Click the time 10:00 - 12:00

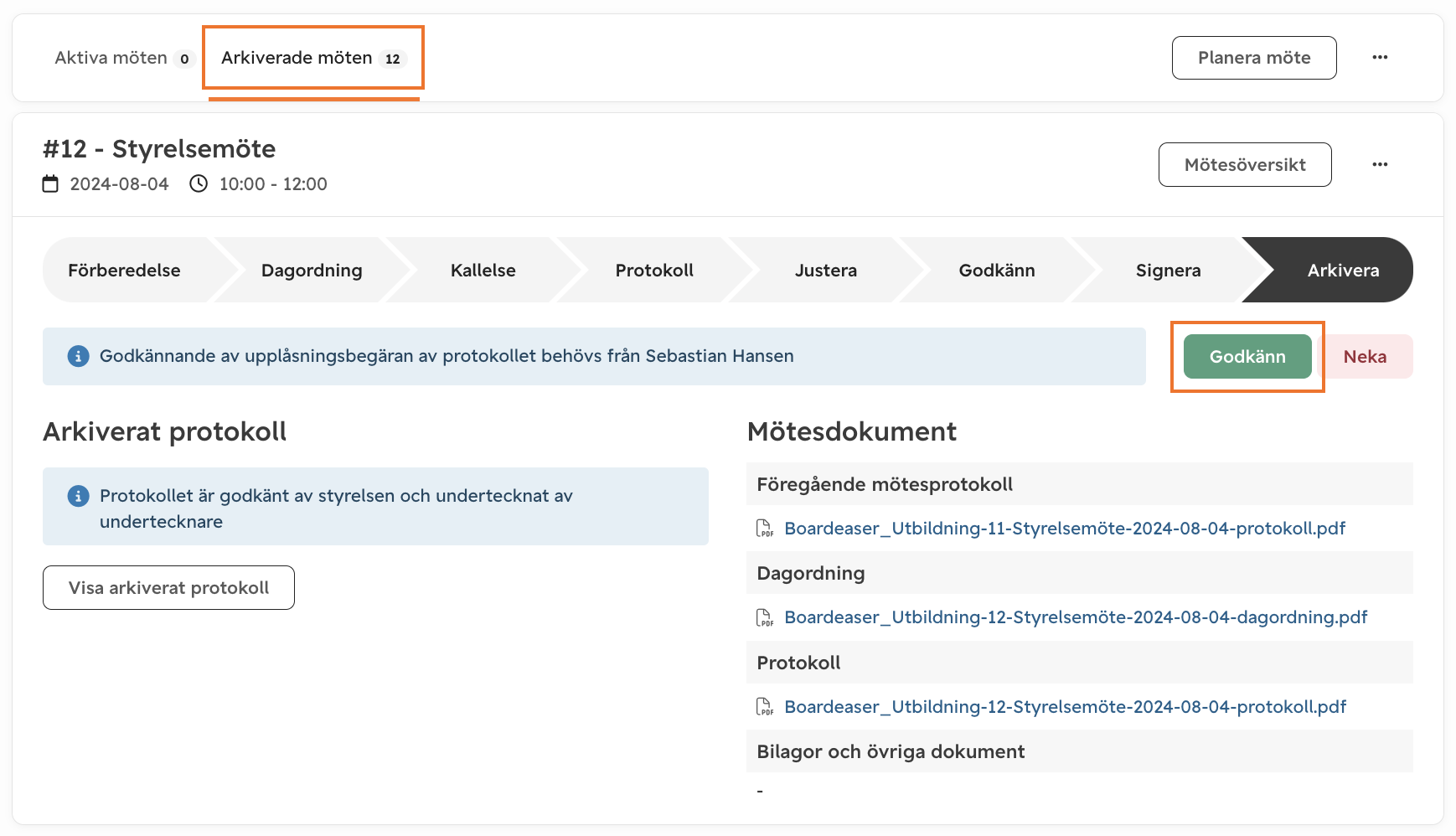pos(273,184)
